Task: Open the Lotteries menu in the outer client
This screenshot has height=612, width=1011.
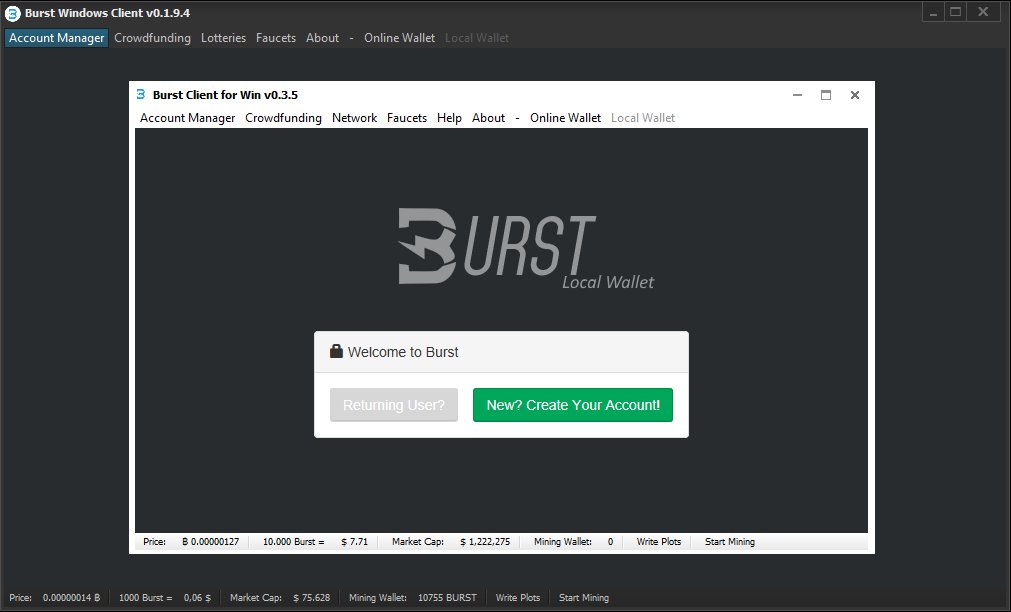Action: (x=223, y=38)
